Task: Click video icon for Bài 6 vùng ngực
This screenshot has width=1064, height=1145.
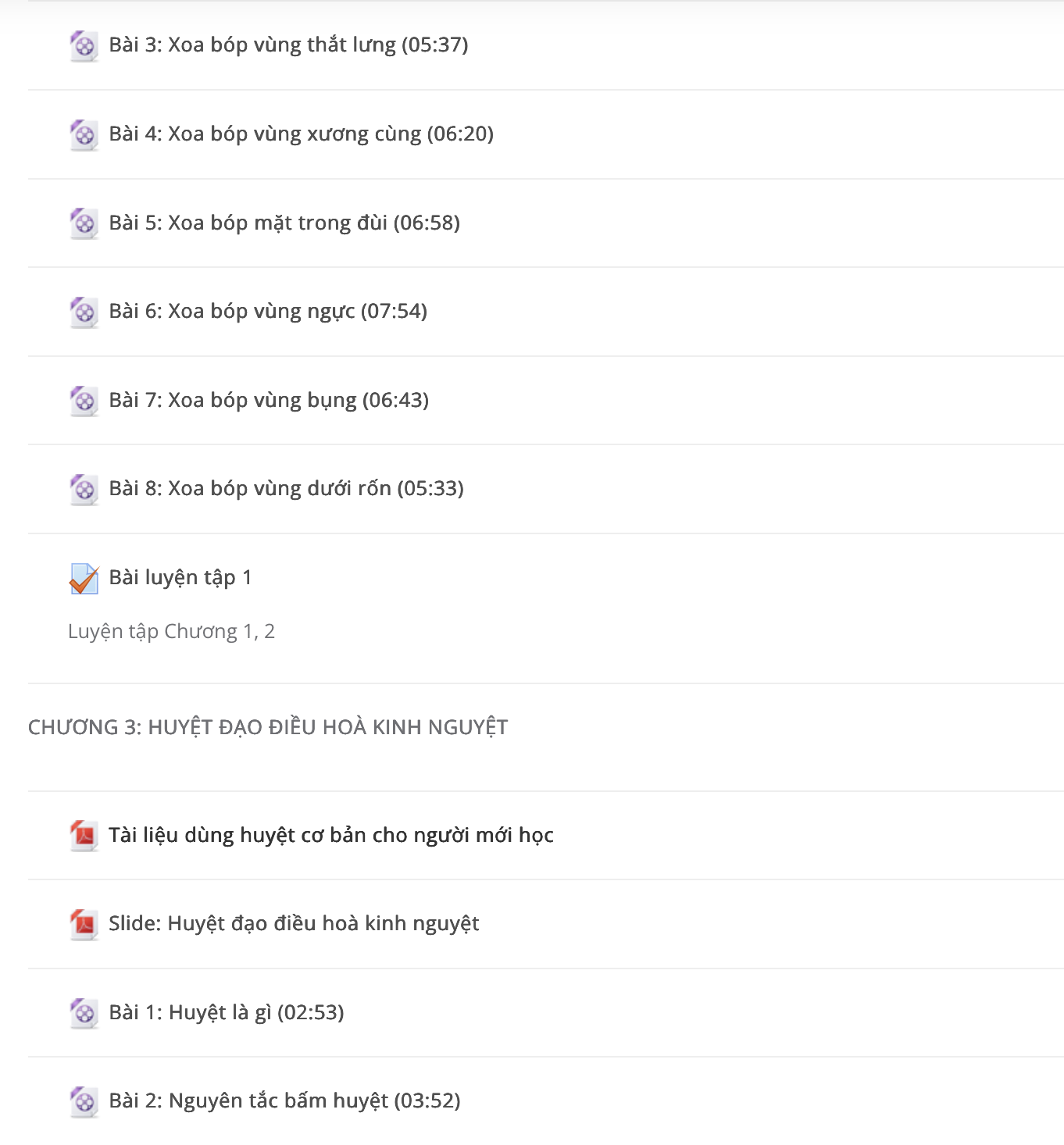Action: click(x=84, y=312)
